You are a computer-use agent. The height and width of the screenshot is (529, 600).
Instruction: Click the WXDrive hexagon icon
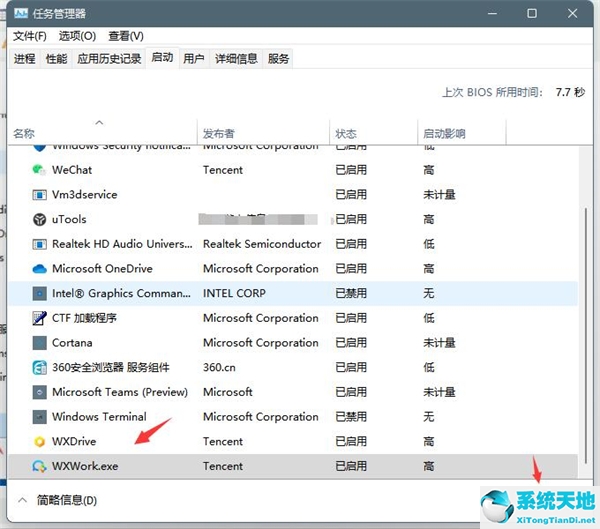pos(39,441)
